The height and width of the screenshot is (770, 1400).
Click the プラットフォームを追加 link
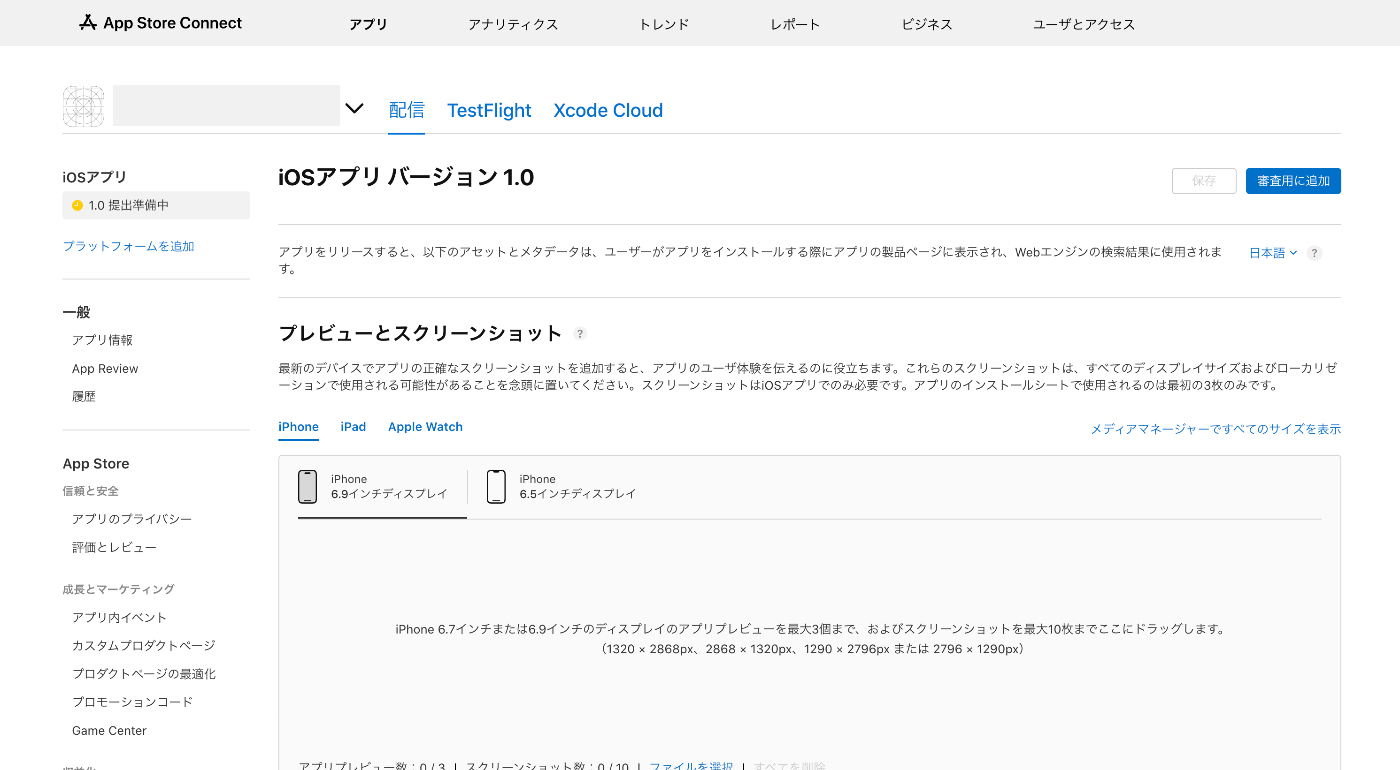pyautogui.click(x=128, y=246)
